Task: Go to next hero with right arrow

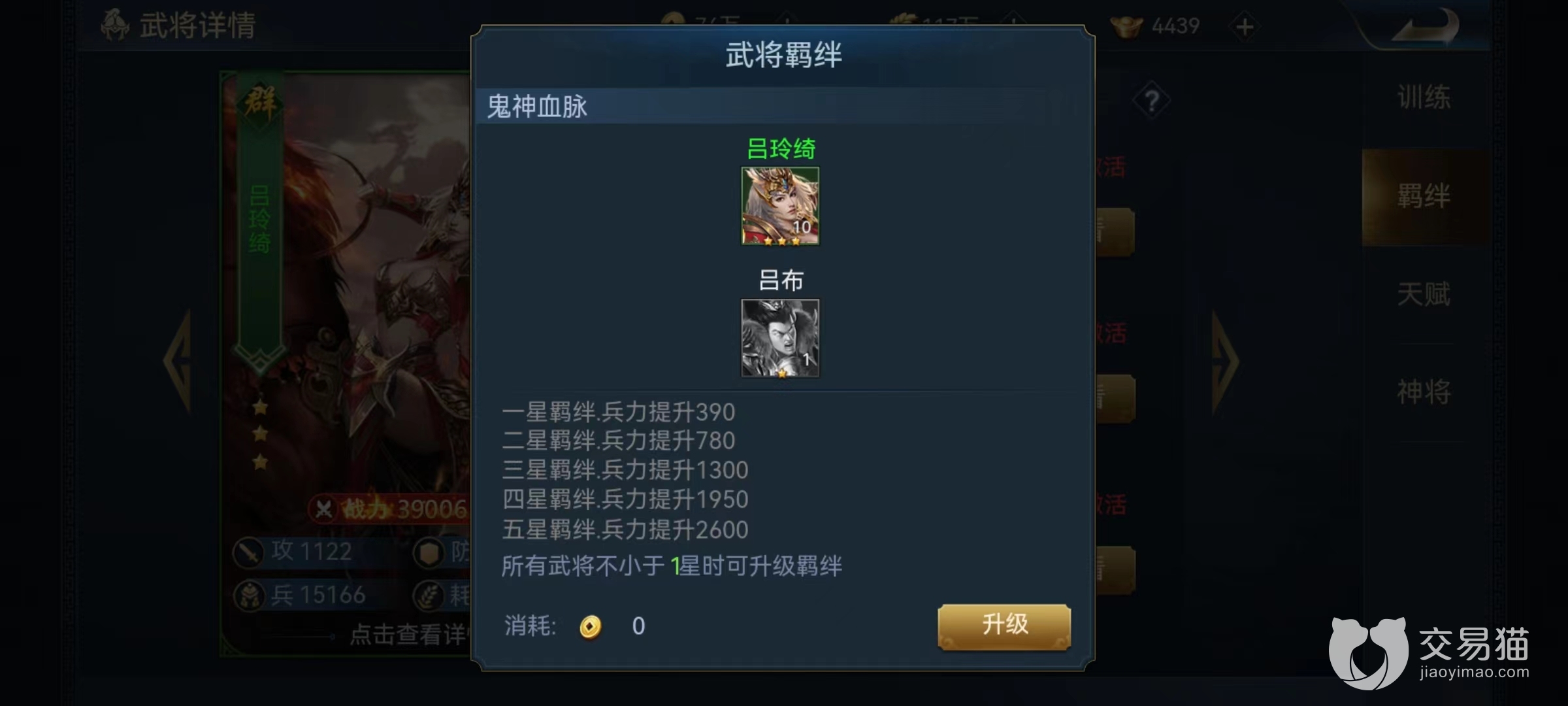Action: pos(1224,361)
